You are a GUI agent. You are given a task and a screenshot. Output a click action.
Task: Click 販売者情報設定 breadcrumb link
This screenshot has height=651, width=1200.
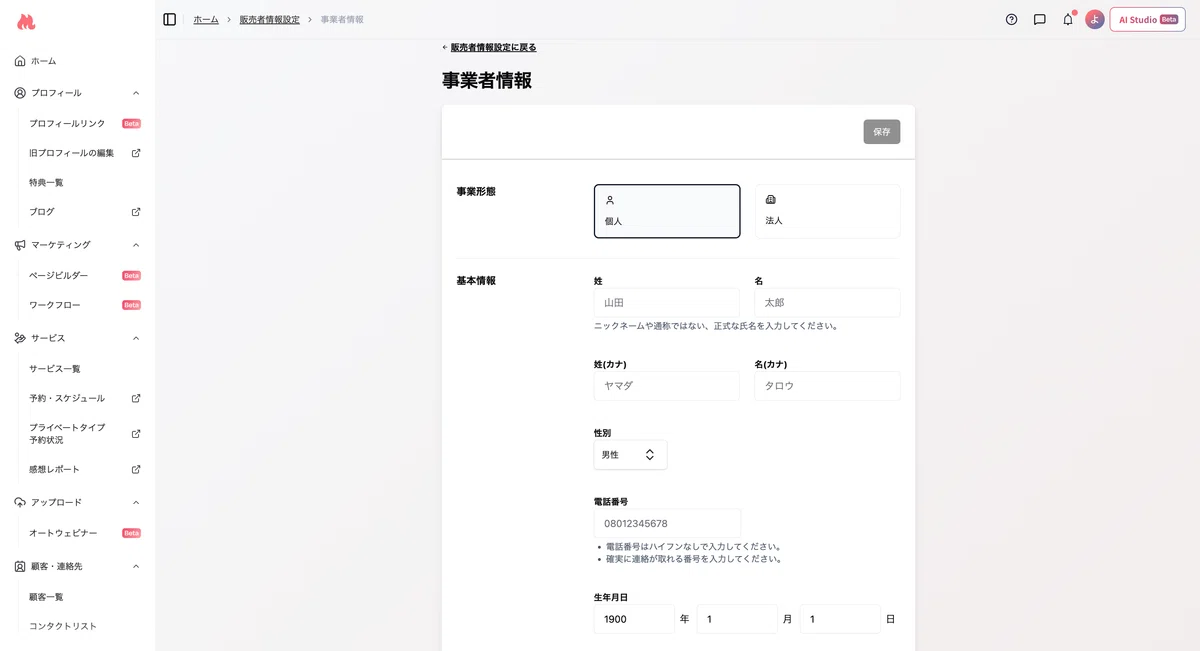[x=270, y=19]
